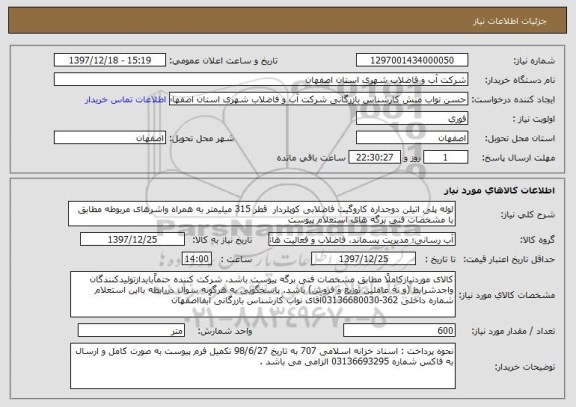Click the label استان محل تحویل
Viewport: 576px width, 407px height.
pyautogui.click(x=520, y=139)
